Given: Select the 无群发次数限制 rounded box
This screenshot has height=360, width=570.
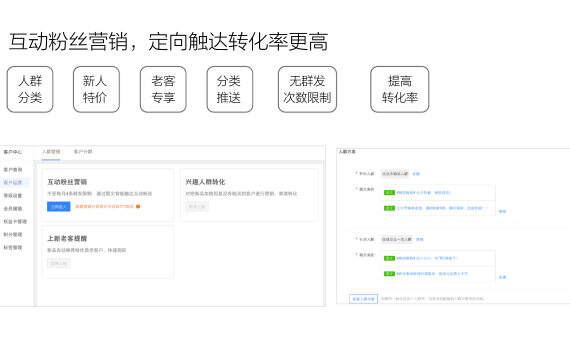Looking at the screenshot, I should [x=308, y=89].
